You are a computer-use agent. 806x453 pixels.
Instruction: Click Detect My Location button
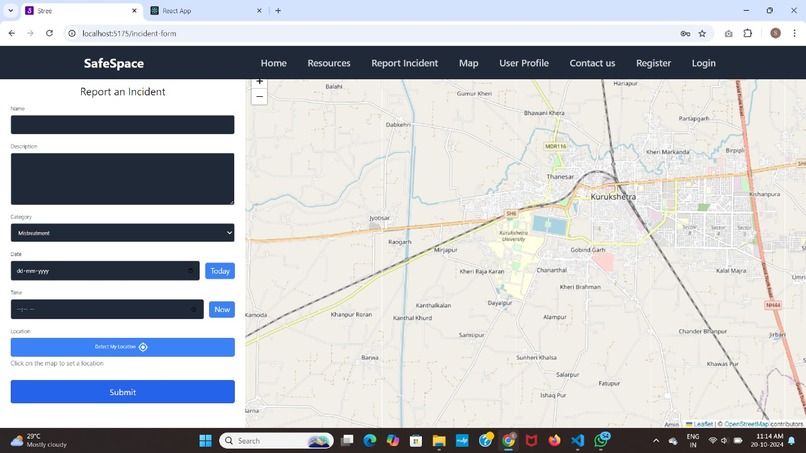[x=122, y=347]
